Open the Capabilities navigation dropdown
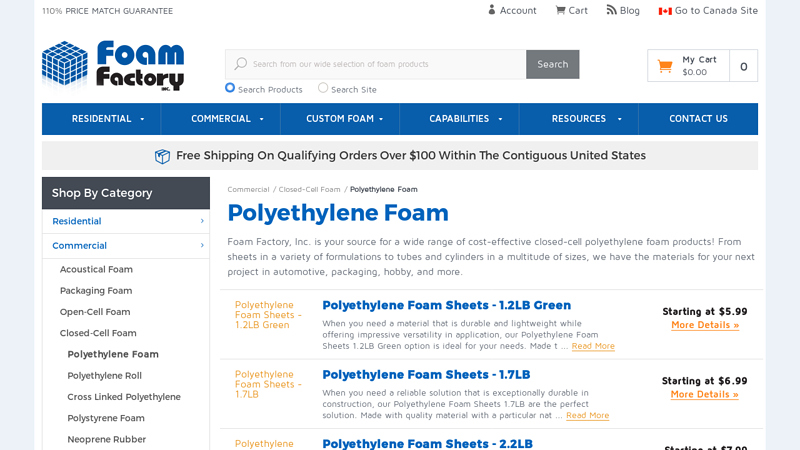800x450 pixels. pyautogui.click(x=459, y=119)
